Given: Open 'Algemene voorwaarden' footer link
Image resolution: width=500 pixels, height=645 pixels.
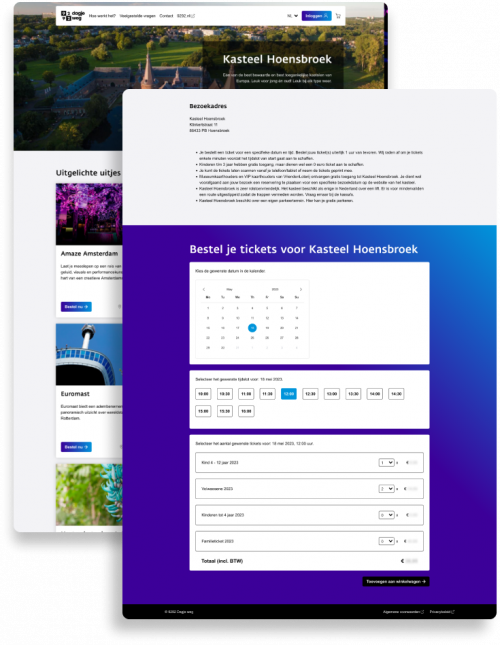Looking at the screenshot, I should 403,612.
